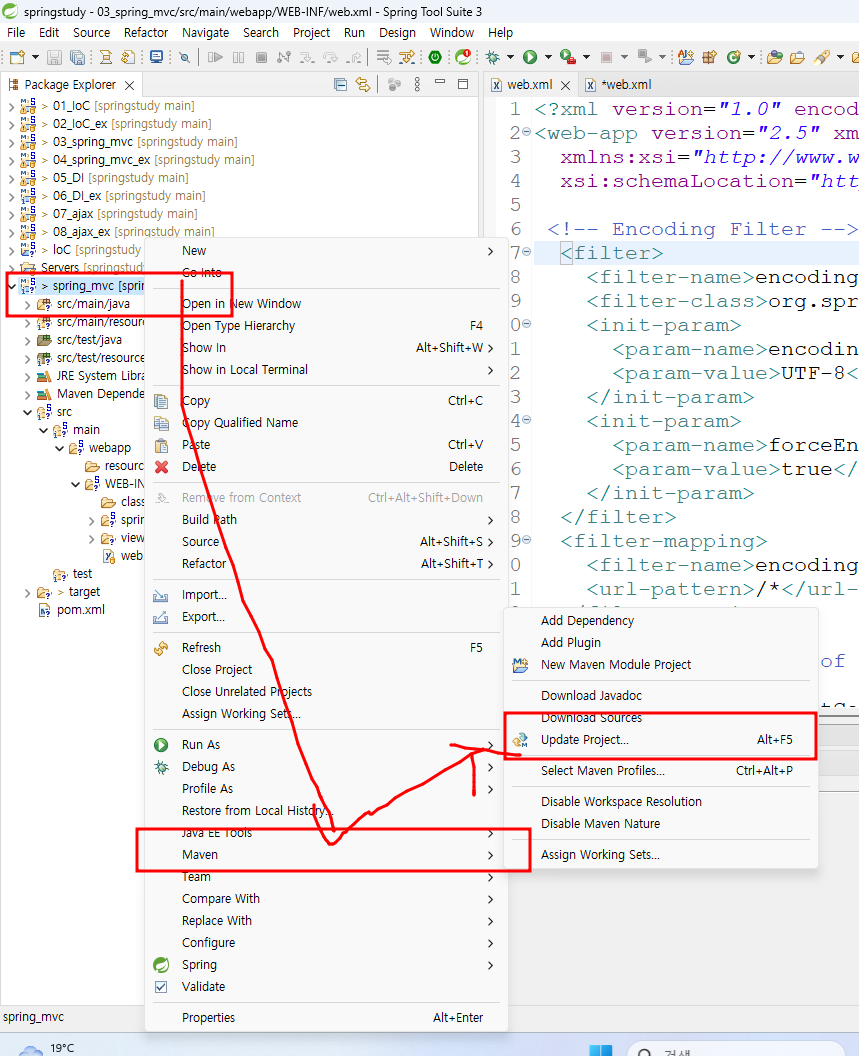
Task: Click the Windows Start button in taskbar
Action: [600, 1050]
